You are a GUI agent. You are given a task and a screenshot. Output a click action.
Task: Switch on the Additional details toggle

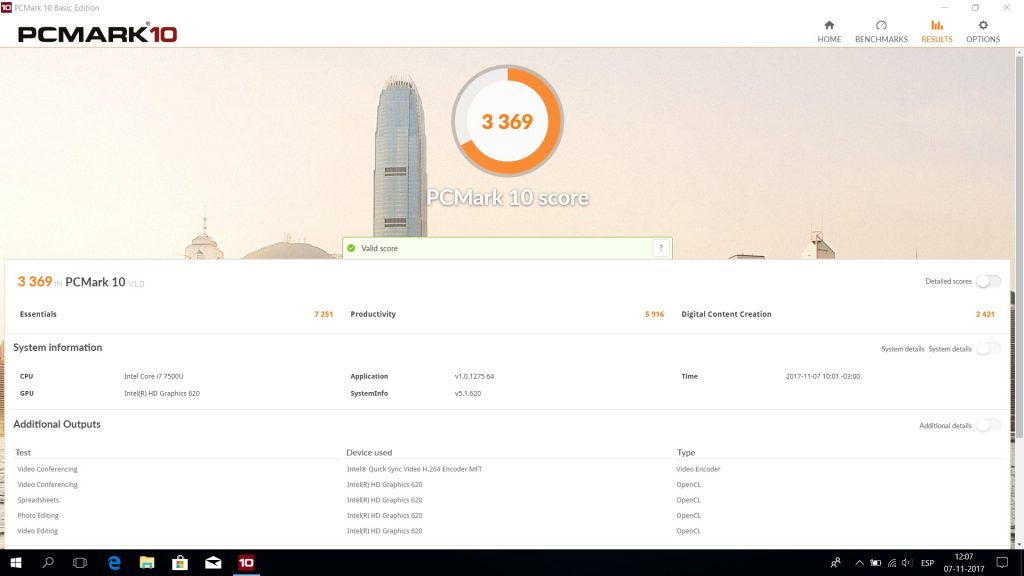(988, 426)
